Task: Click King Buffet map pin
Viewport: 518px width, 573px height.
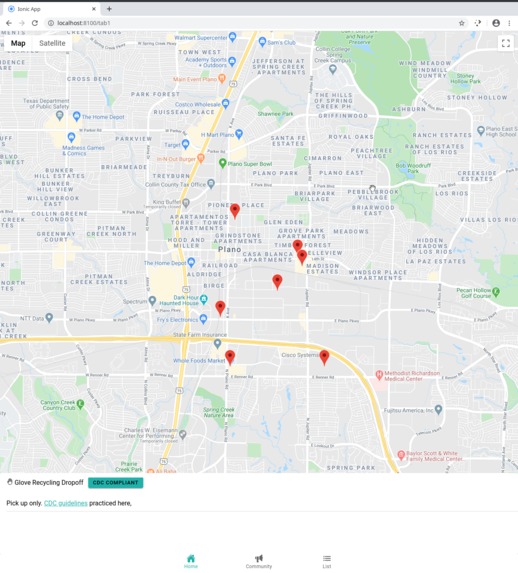Action: [186, 203]
